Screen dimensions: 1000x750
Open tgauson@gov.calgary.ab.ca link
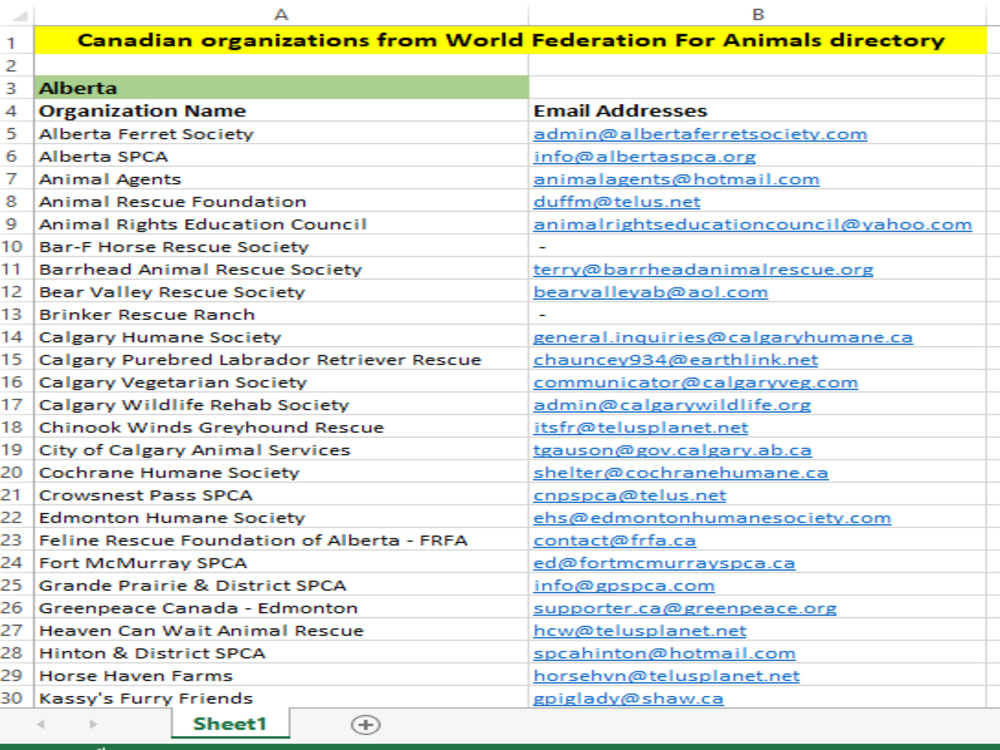coord(672,450)
